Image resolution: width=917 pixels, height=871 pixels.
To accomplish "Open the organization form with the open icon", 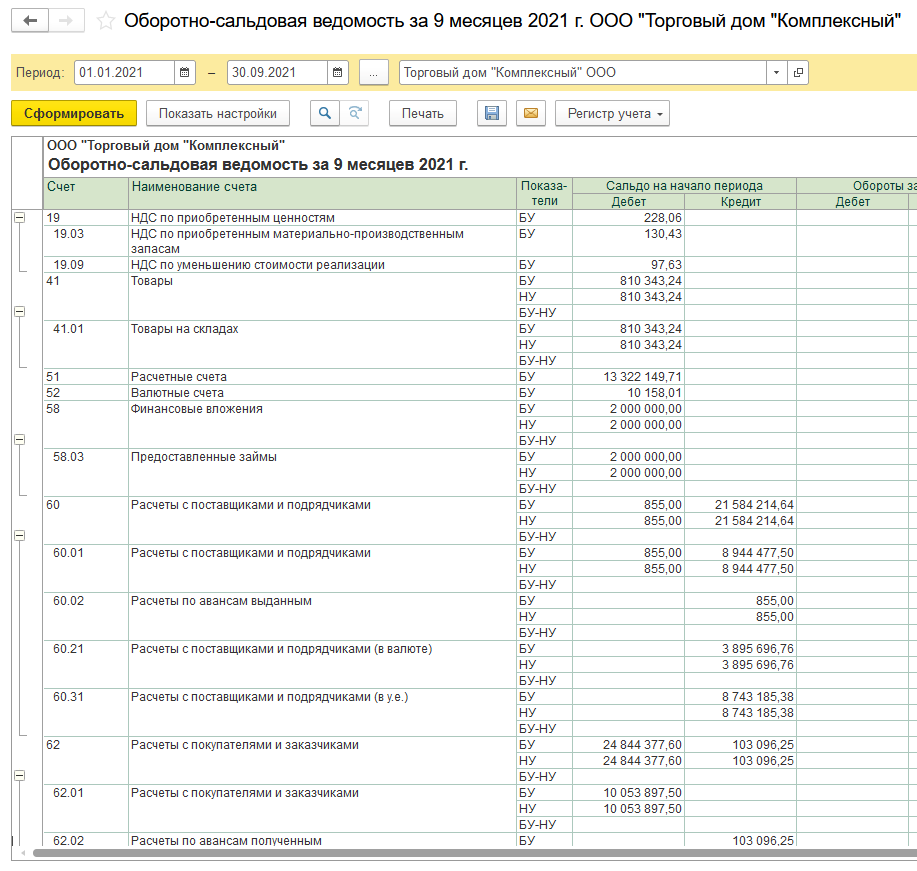I will [x=797, y=73].
